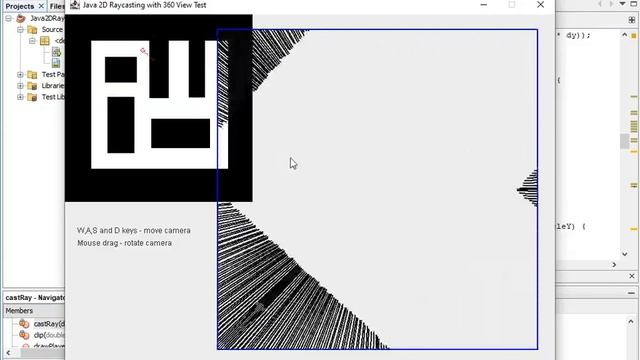Click the Libraries folder icon
Viewport: 640px width, 360px height.
click(32, 86)
